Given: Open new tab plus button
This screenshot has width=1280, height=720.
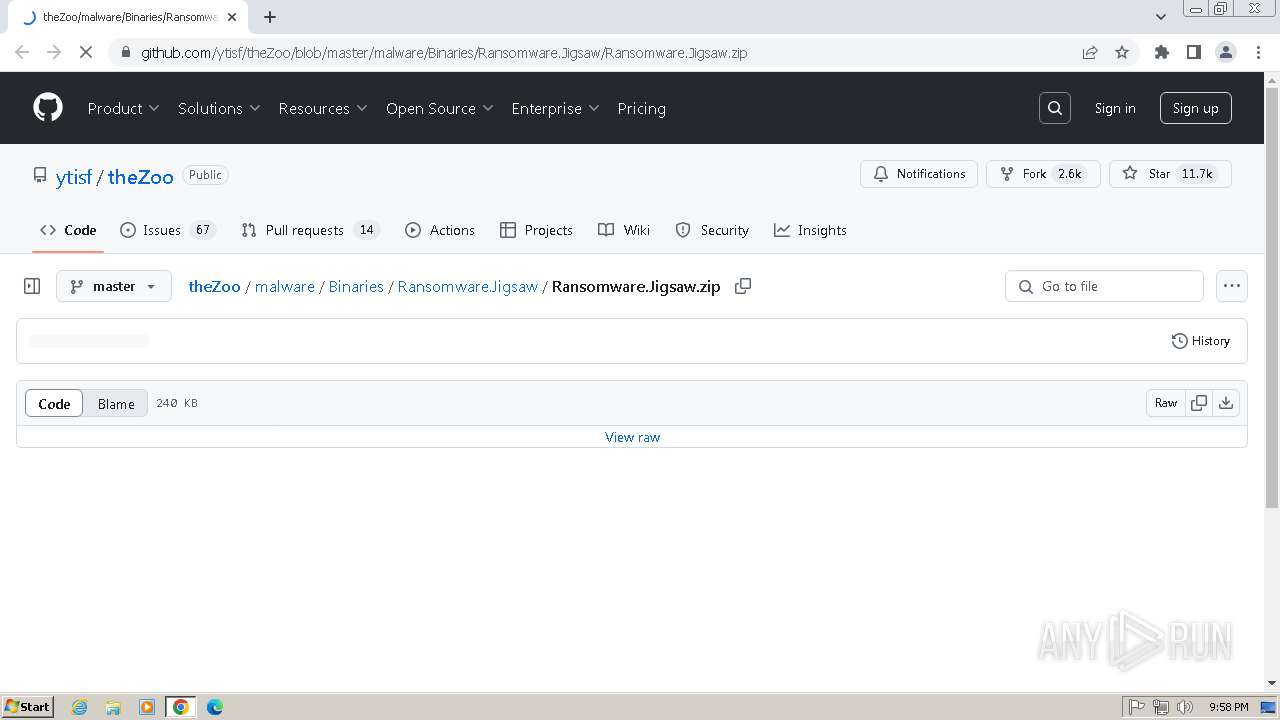Looking at the screenshot, I should click(270, 17).
